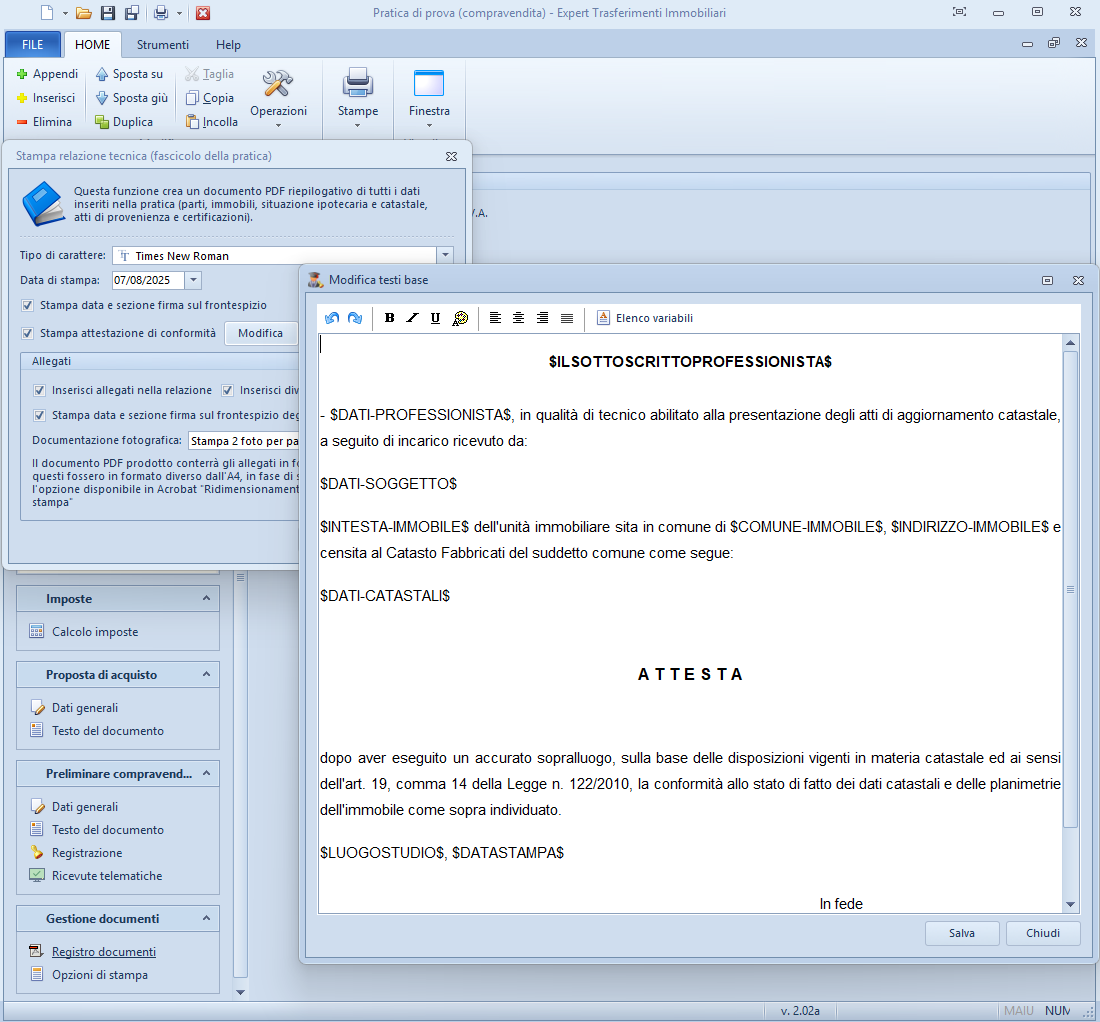Click the Undo icon in text editor
1100x1022 pixels.
[332, 318]
